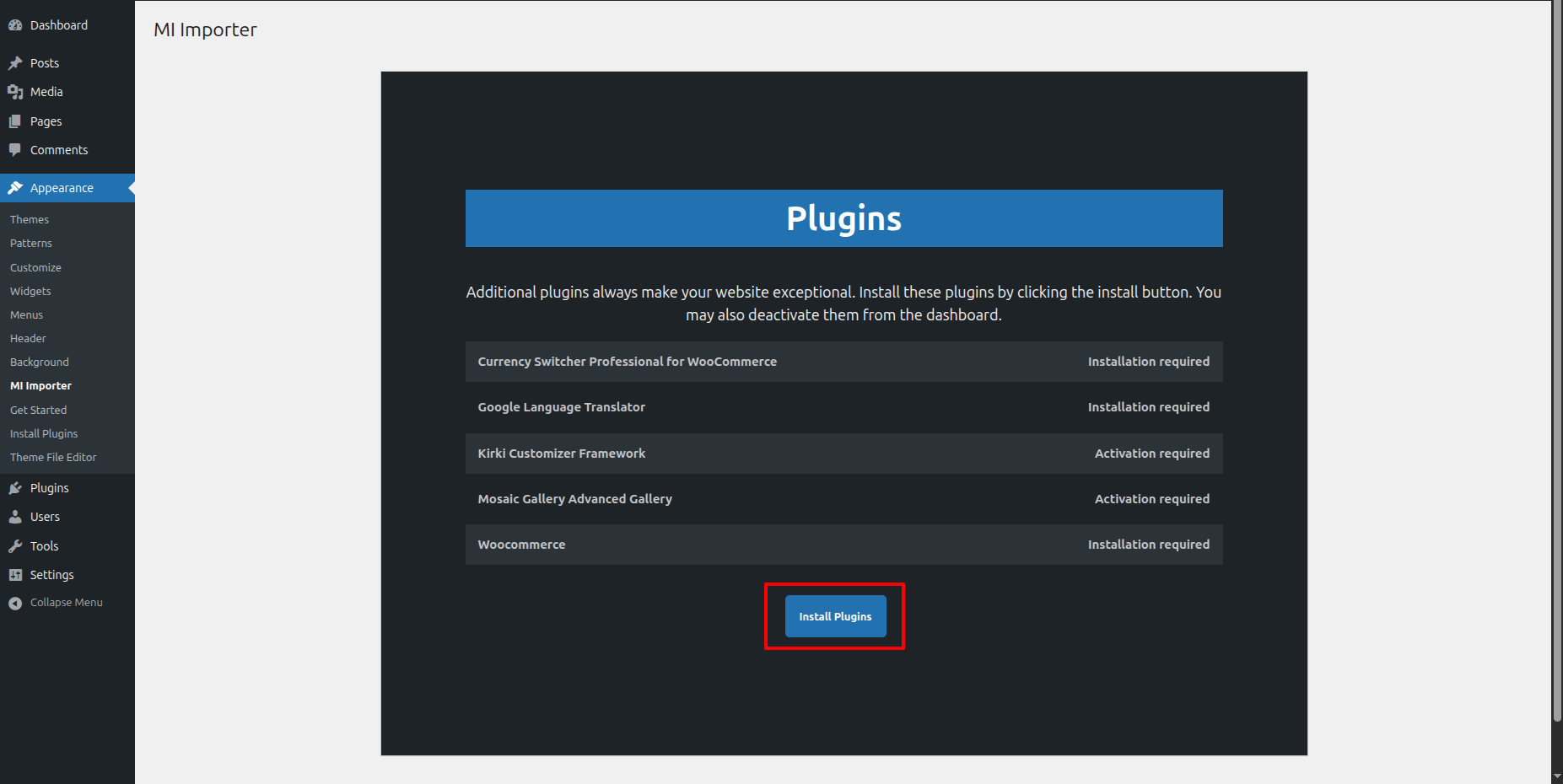
Task: Click the Media icon in sidebar
Action: coord(15,92)
